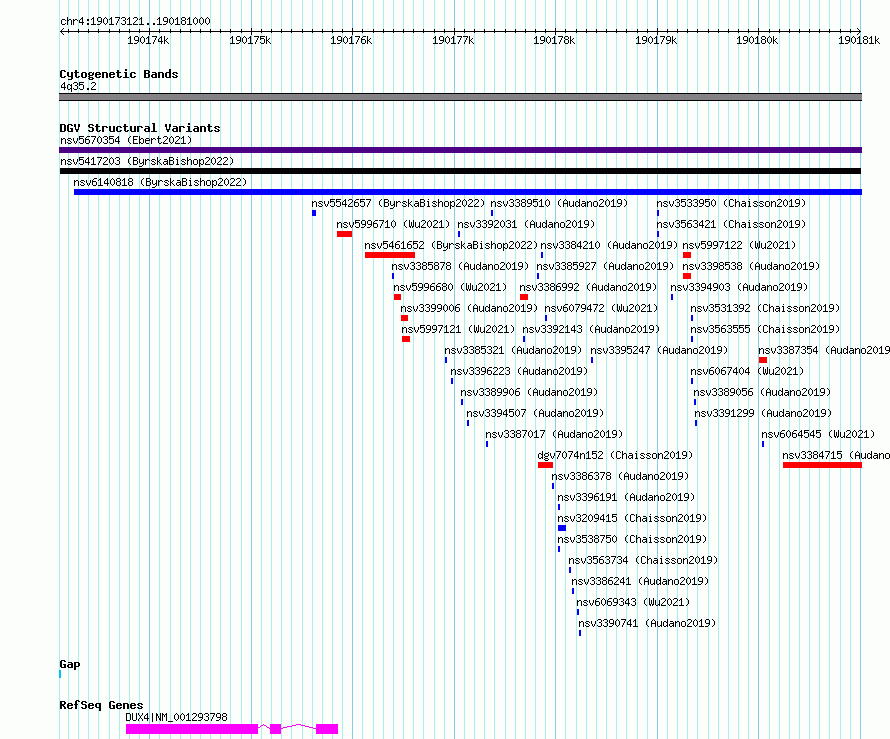Open the nsv3394507 (Audano2019) label
Image resolution: width=890 pixels, height=739 pixels.
coord(535,413)
